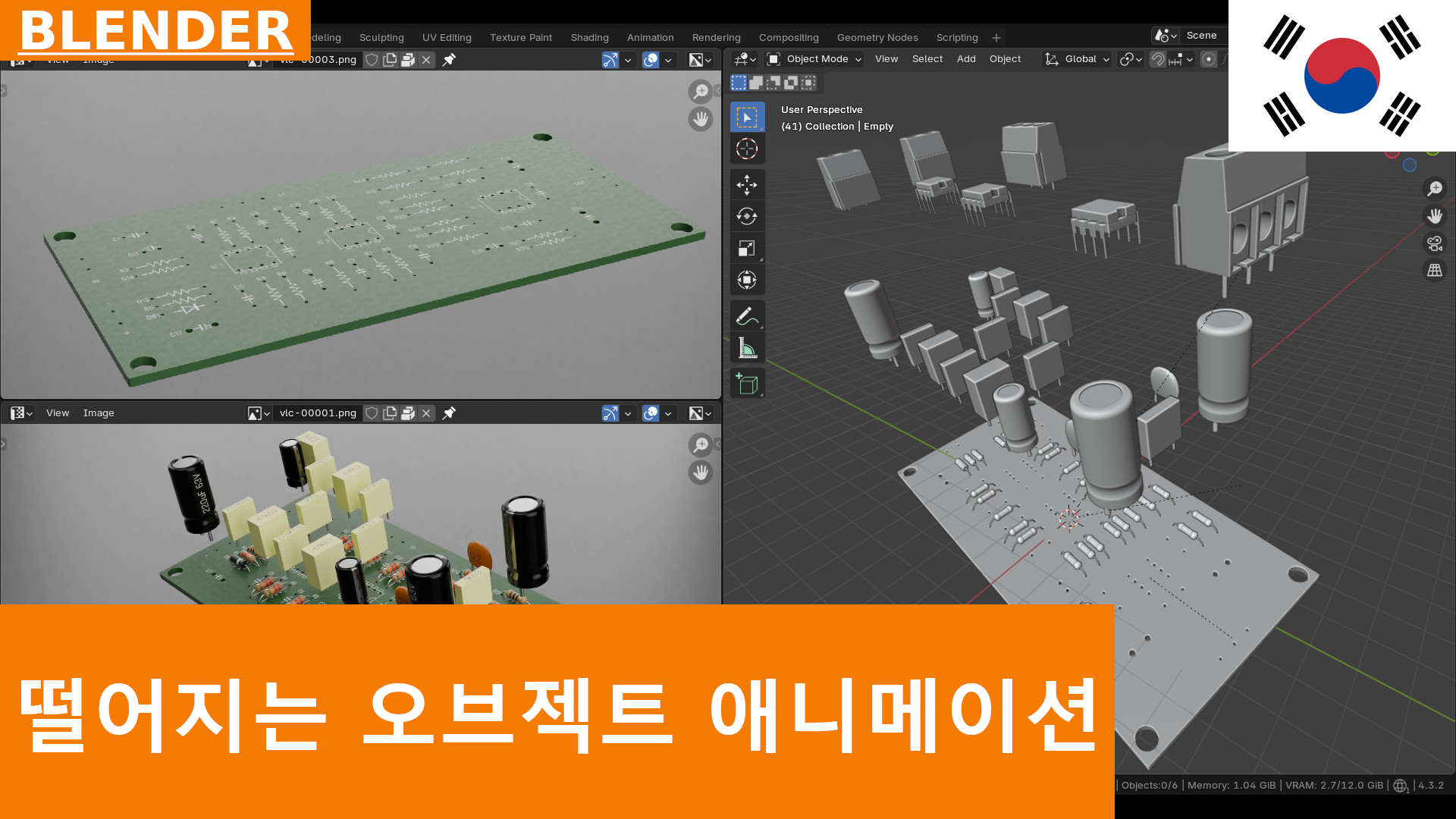Click the Scene name field
Viewport: 1456px width, 819px height.
tap(1205, 36)
